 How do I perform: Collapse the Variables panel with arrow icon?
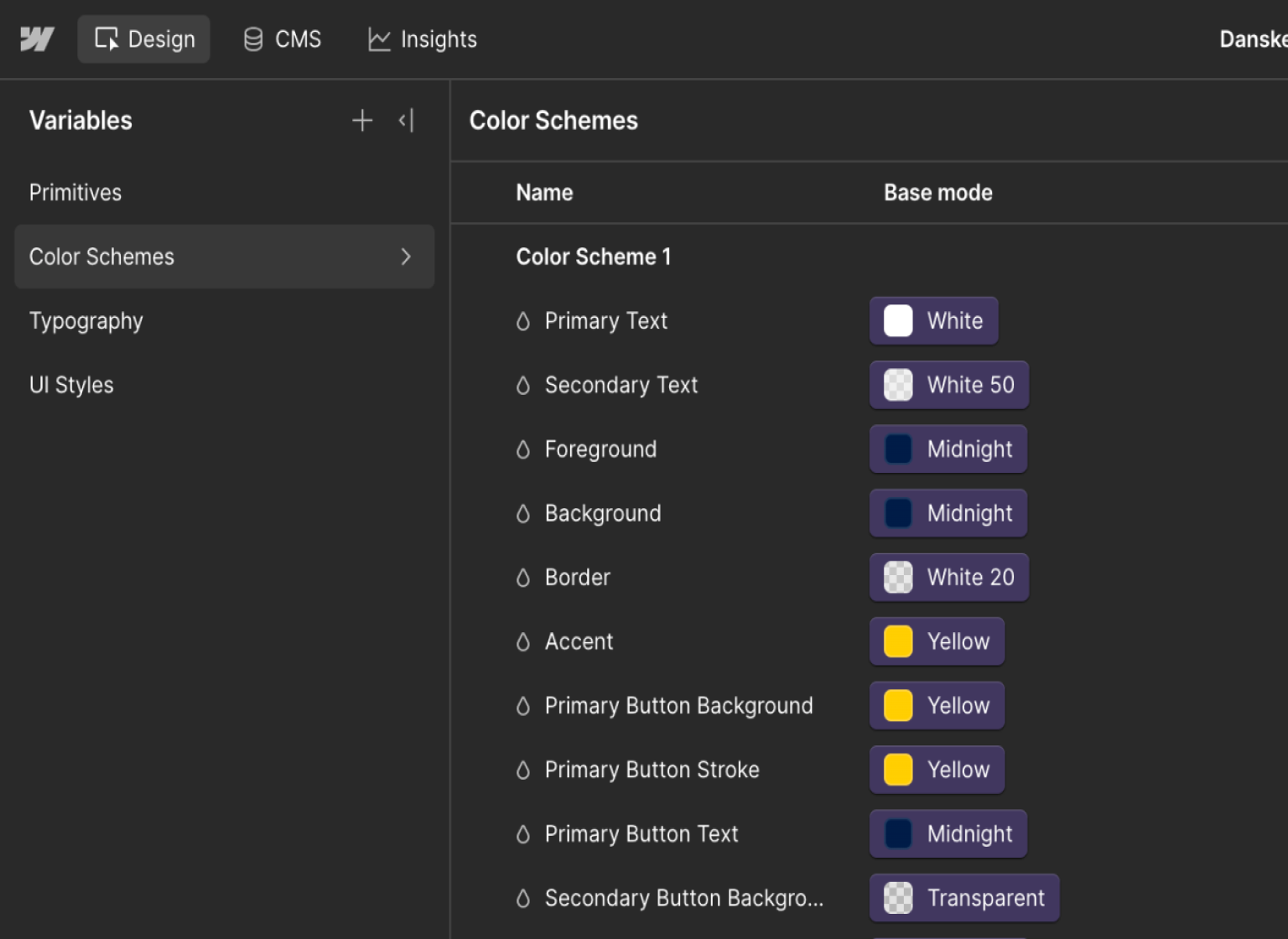407,121
